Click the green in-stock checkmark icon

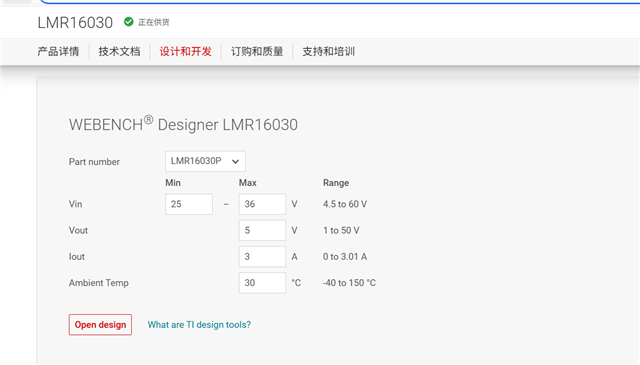tap(129, 22)
